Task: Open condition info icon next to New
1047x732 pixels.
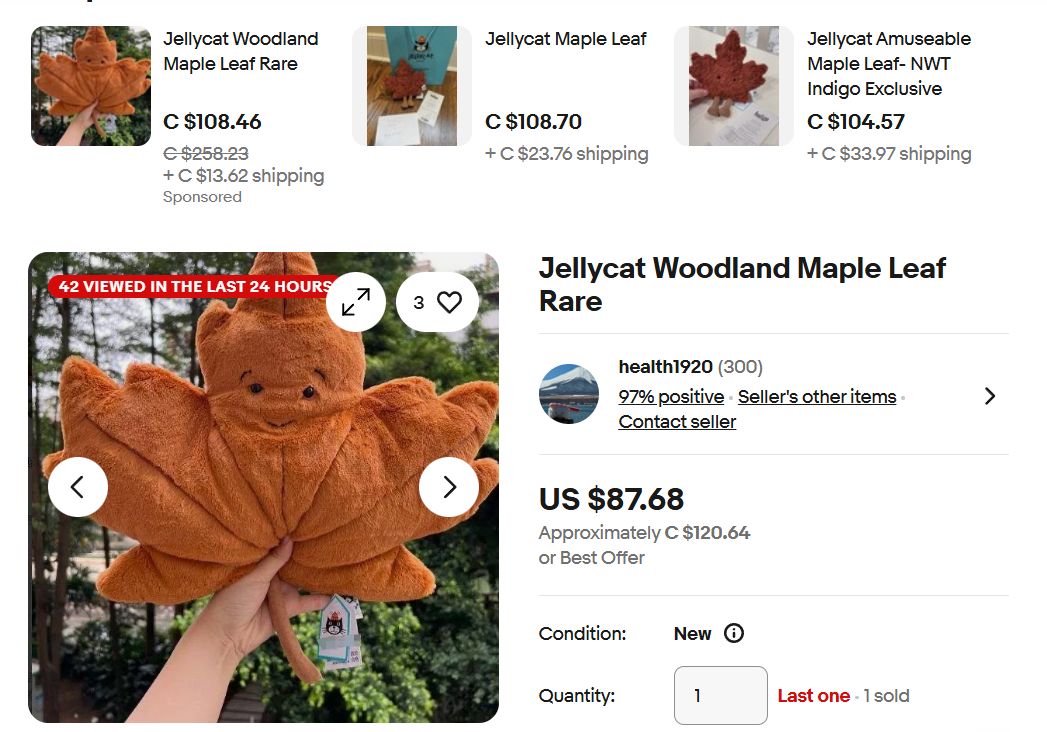Action: (x=734, y=633)
